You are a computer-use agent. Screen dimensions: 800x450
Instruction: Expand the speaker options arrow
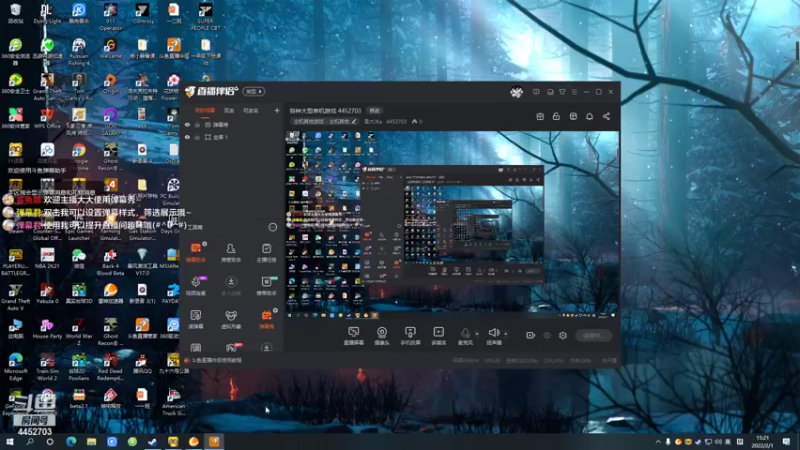click(506, 334)
